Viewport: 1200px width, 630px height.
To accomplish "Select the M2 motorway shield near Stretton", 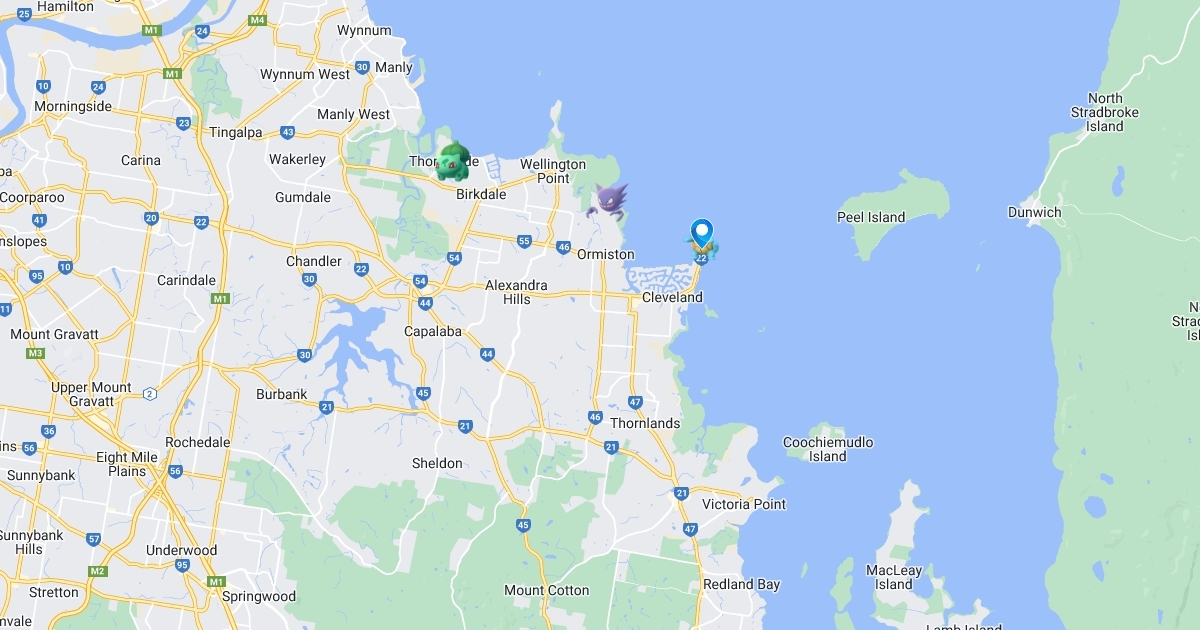I will click(x=97, y=571).
